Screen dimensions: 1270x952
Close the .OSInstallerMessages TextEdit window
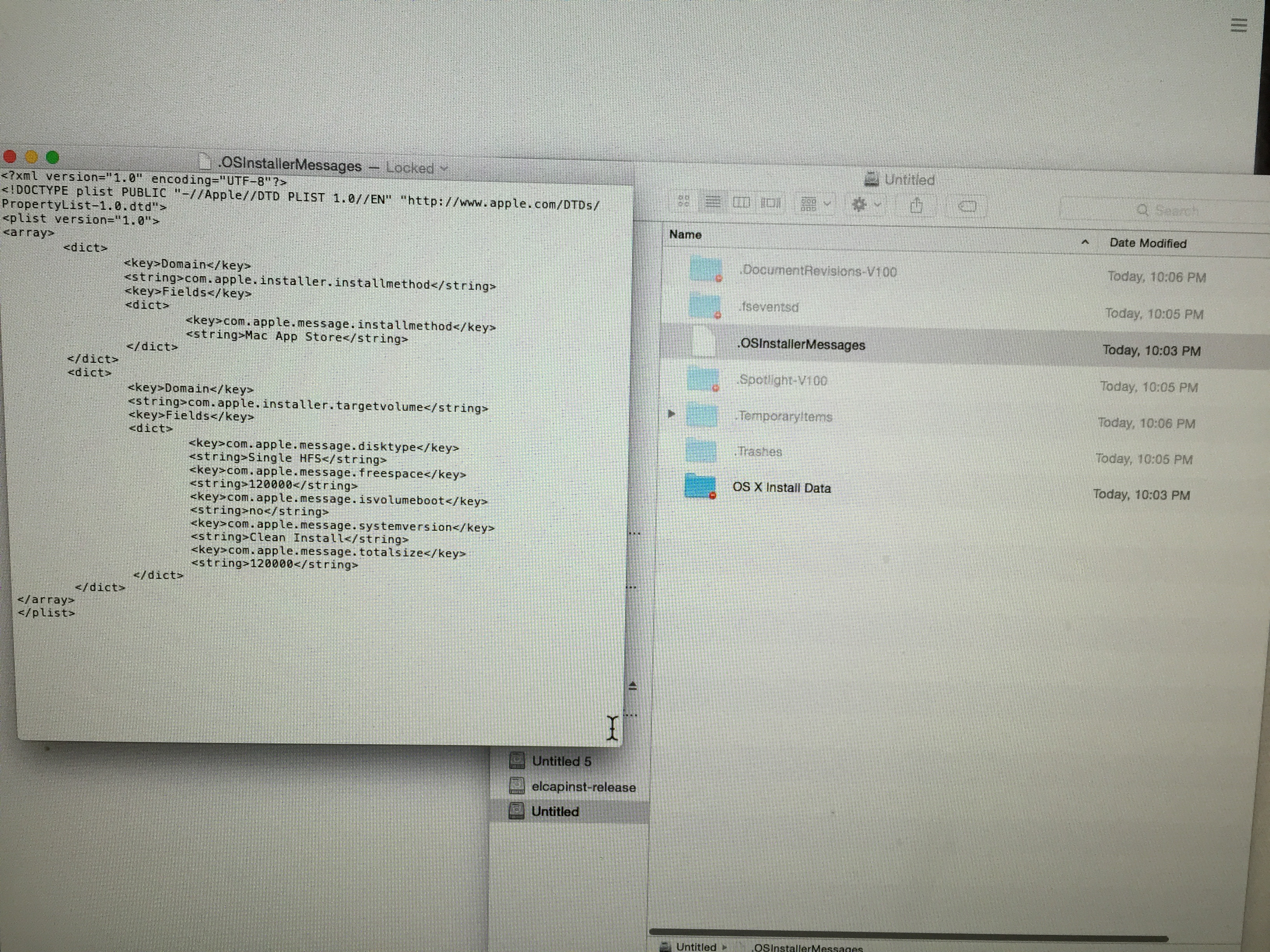point(10,157)
